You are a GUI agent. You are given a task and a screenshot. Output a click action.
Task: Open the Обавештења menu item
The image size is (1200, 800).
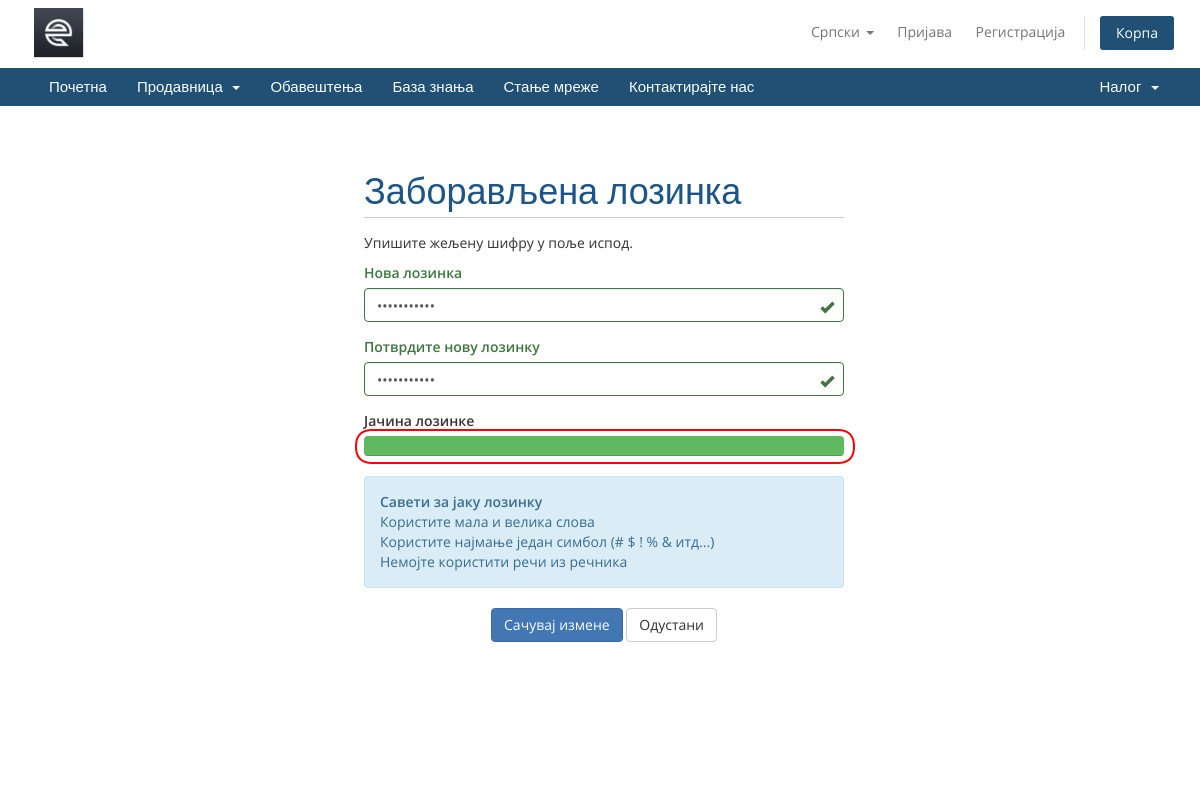coord(316,87)
